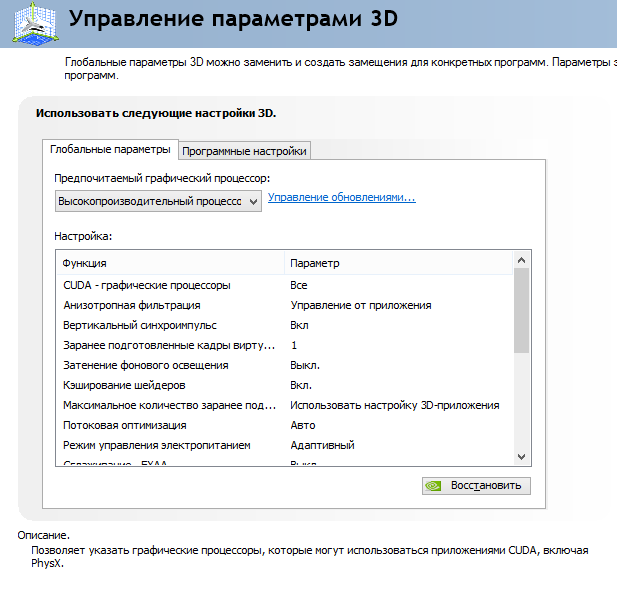The height and width of the screenshot is (592, 617).
Task: Click the Авто value for threaded optimization
Action: (303, 426)
